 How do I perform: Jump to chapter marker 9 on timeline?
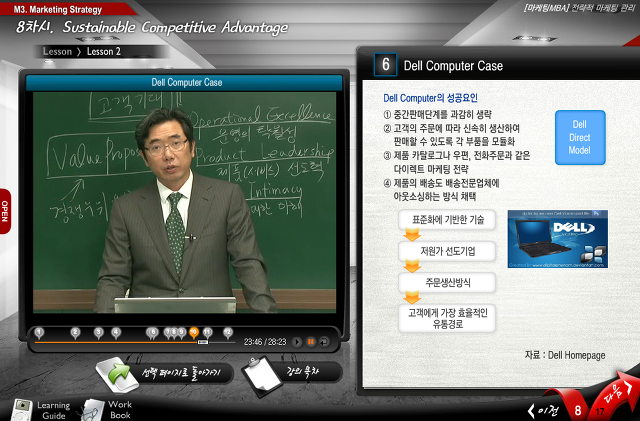(182, 333)
